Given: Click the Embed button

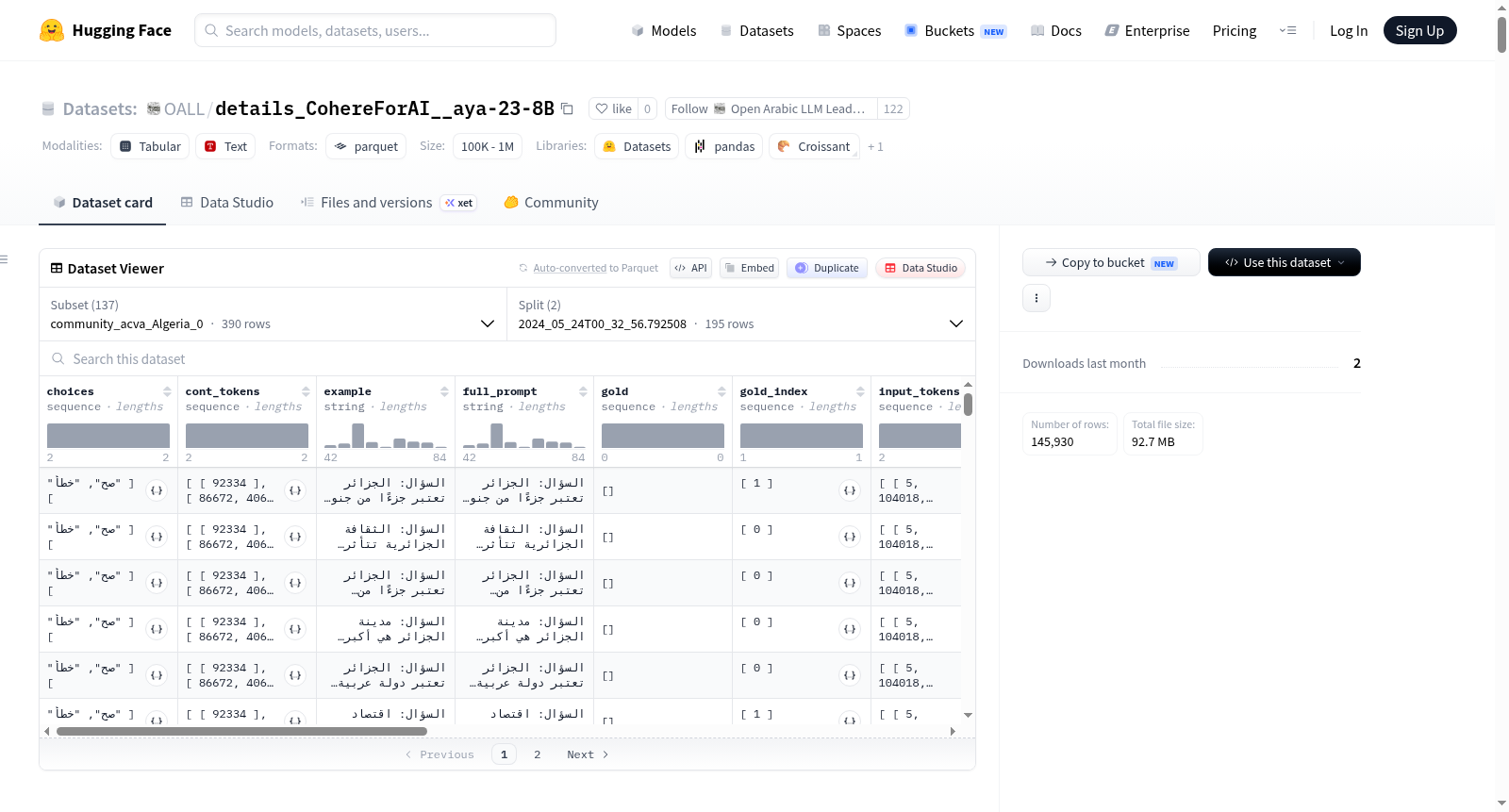Looking at the screenshot, I should point(748,268).
